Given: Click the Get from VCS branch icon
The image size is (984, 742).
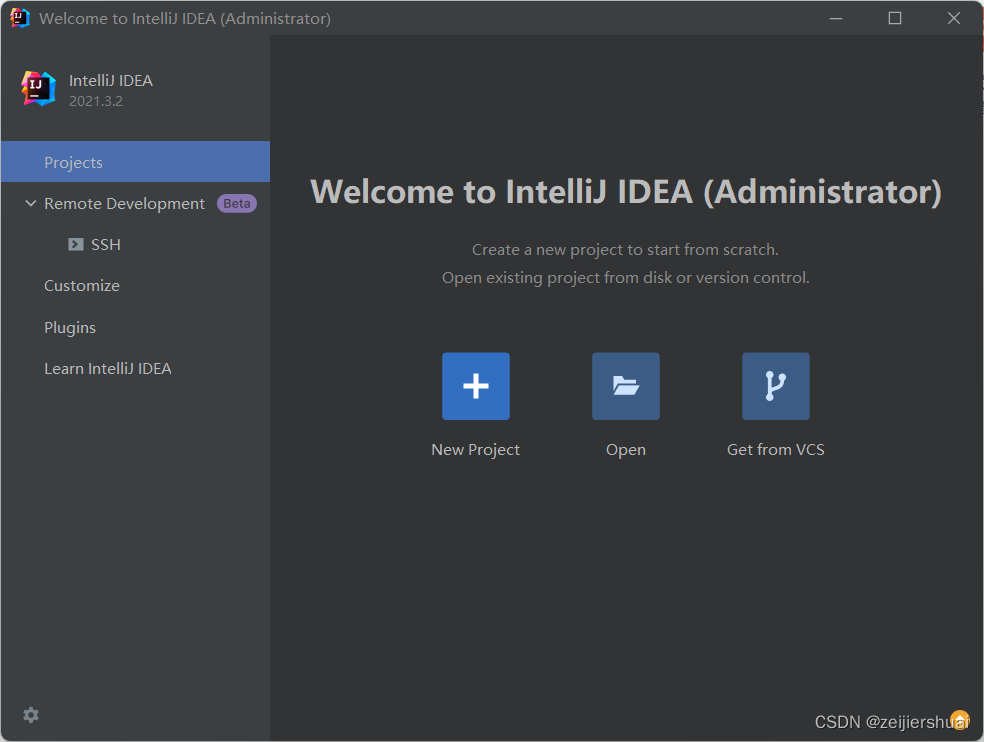Looking at the screenshot, I should tap(776, 386).
